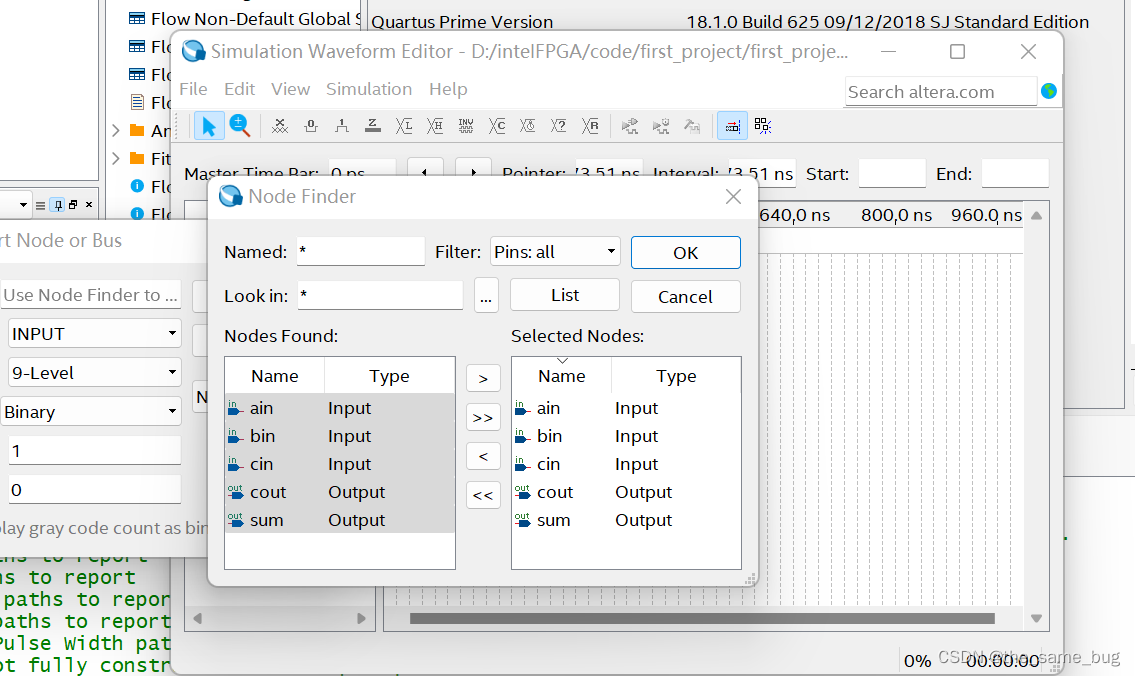The image size is (1135, 676).
Task: Click the Invert (INV) waveform tool
Action: point(466,126)
